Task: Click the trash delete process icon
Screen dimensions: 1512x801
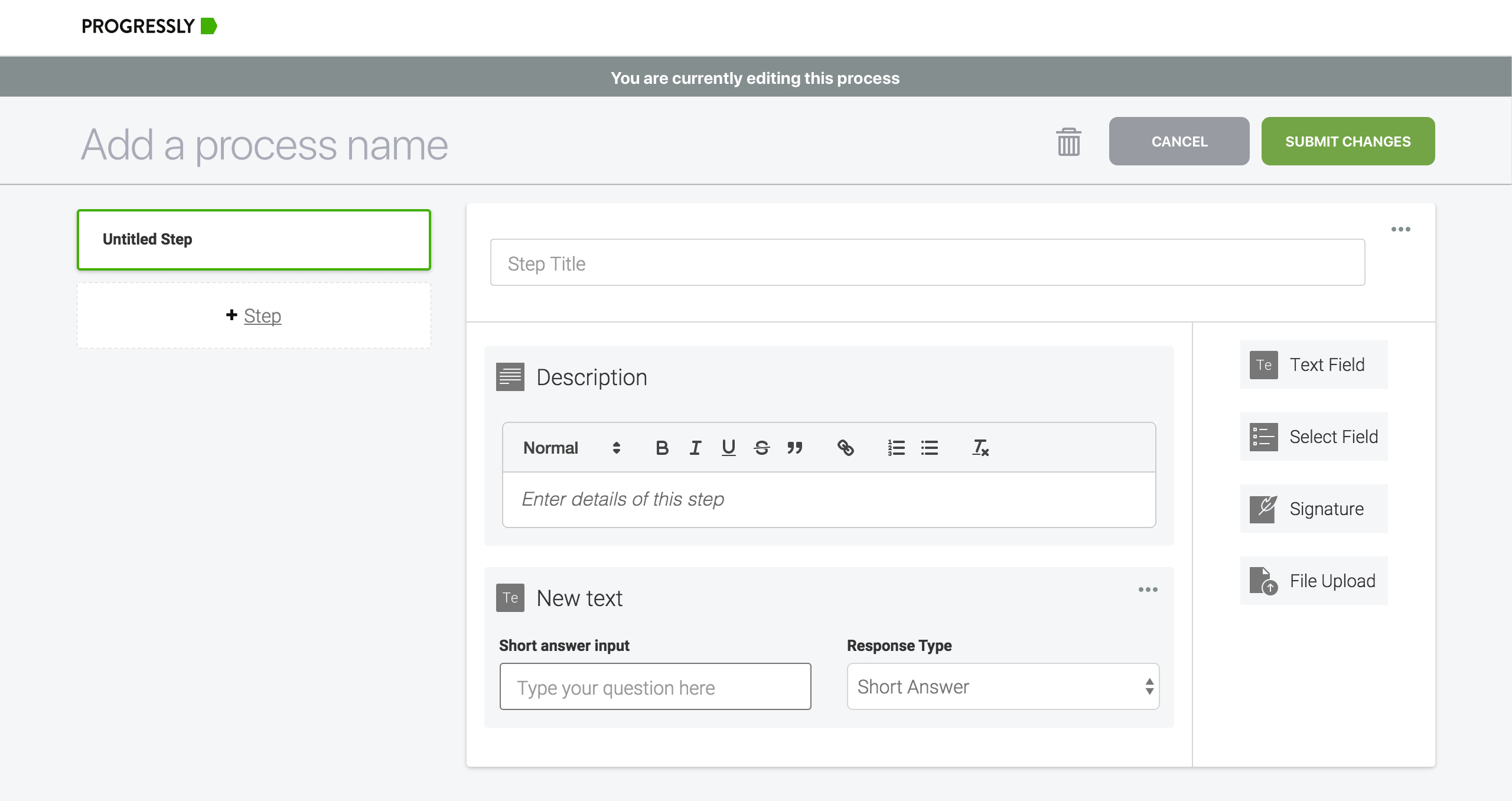Action: tap(1068, 142)
